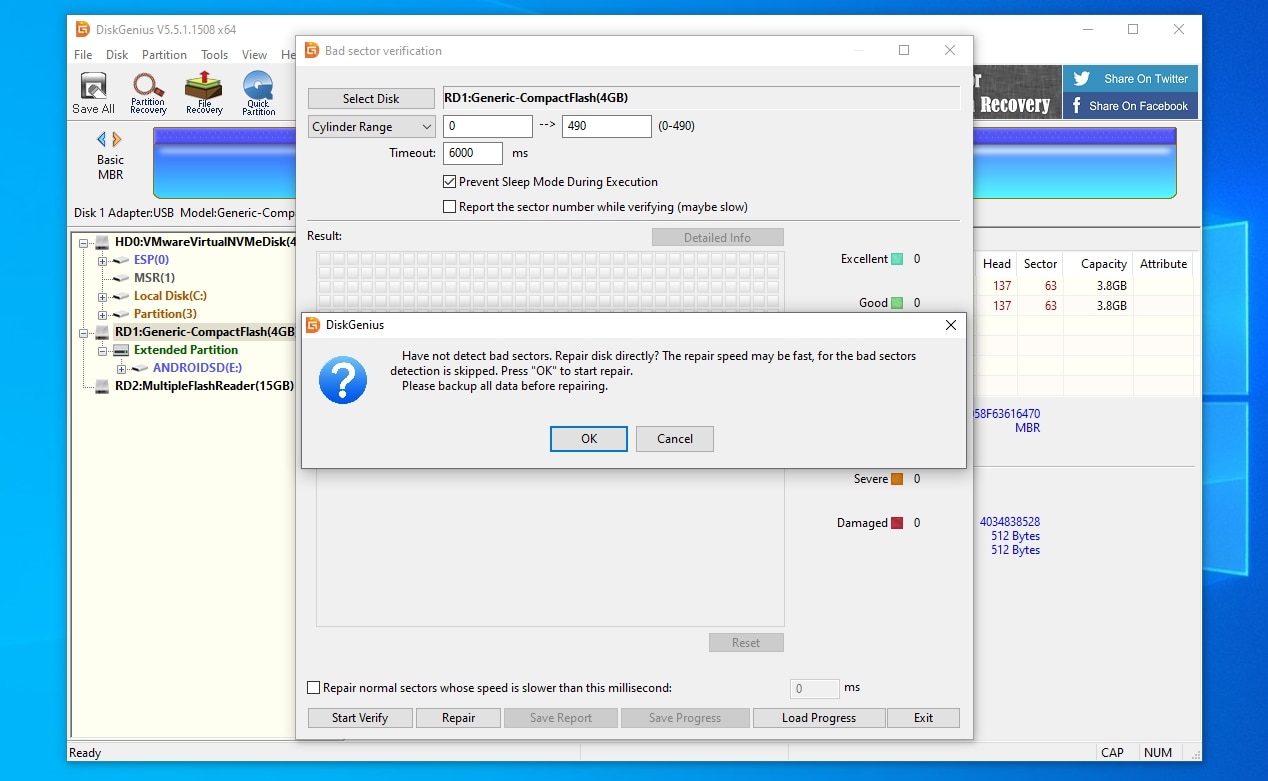Image resolution: width=1268 pixels, height=781 pixels.
Task: Click the Timeout field showing 6000
Action: (x=473, y=153)
